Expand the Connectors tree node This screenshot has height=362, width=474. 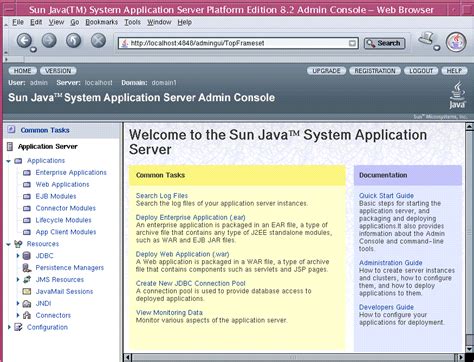[x=18, y=315]
